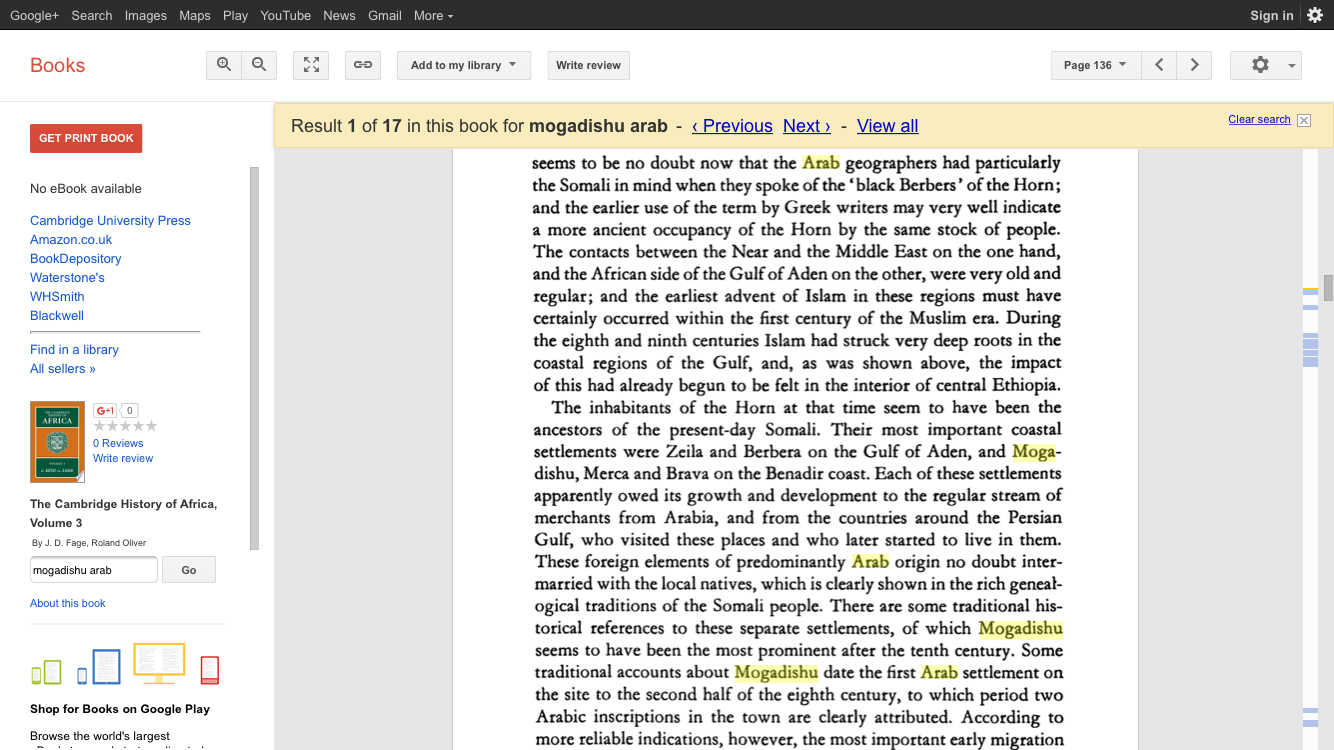Open Amazon.co.uk seller link
1334x750 pixels.
pos(71,239)
